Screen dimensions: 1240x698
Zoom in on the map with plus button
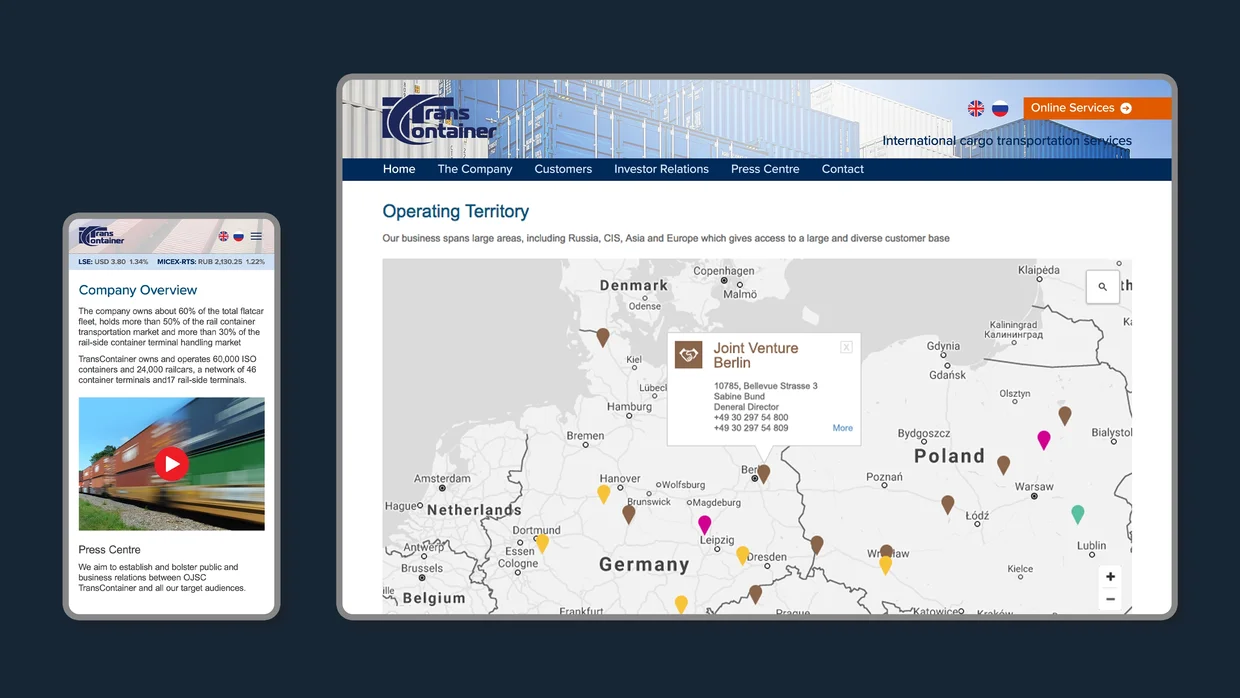(1110, 577)
